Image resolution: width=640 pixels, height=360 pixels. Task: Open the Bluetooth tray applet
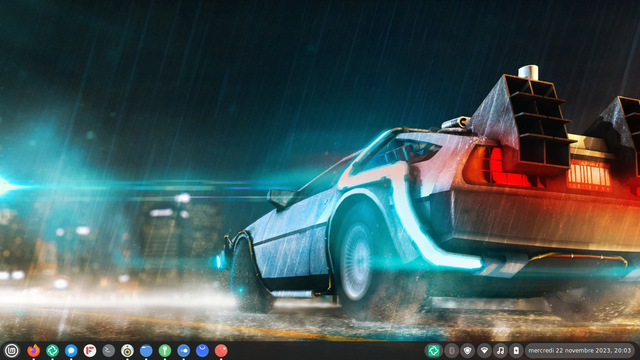[451, 350]
